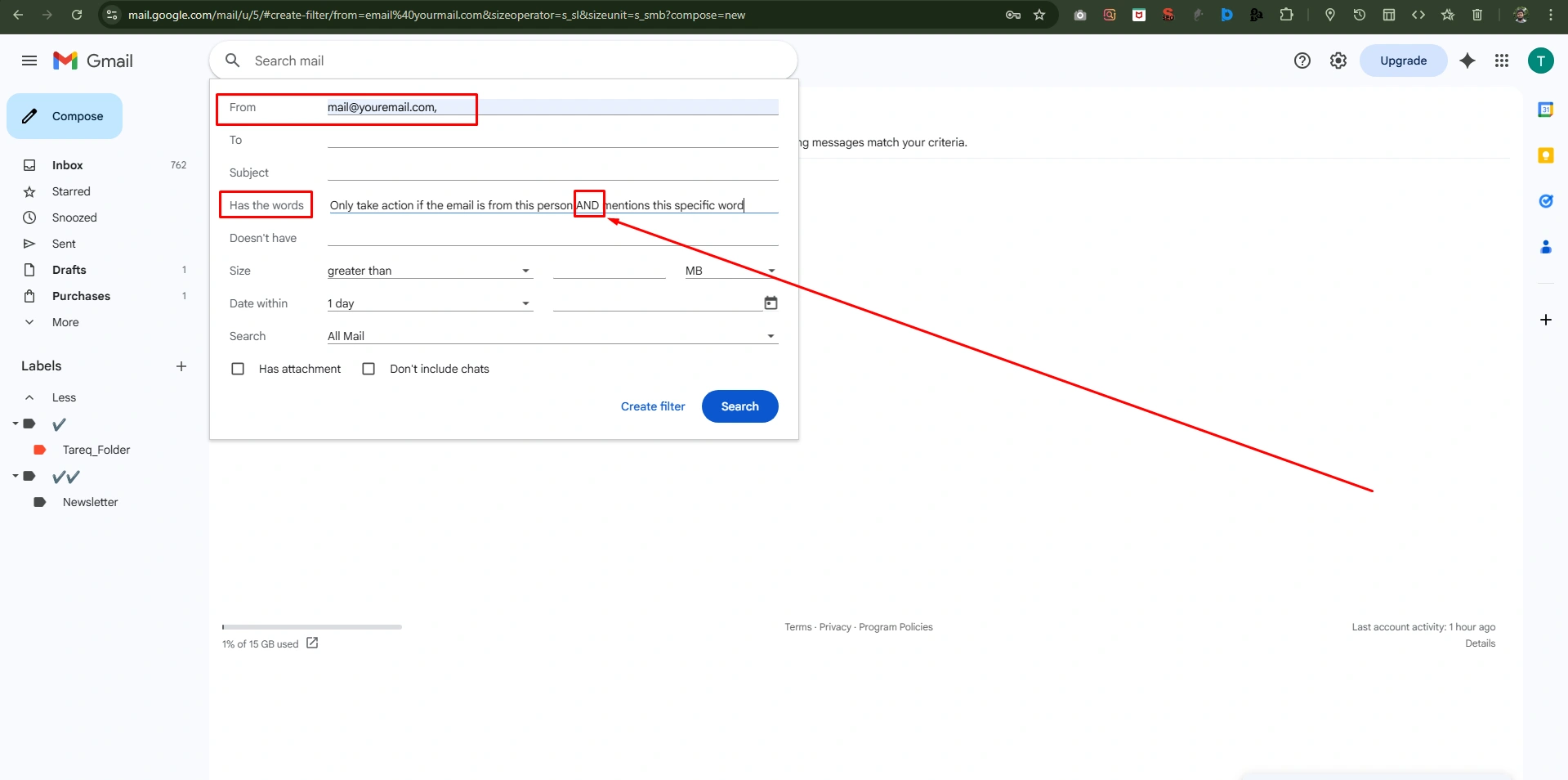1568x780 pixels.
Task: Open Drafts folder
Action: 69,270
